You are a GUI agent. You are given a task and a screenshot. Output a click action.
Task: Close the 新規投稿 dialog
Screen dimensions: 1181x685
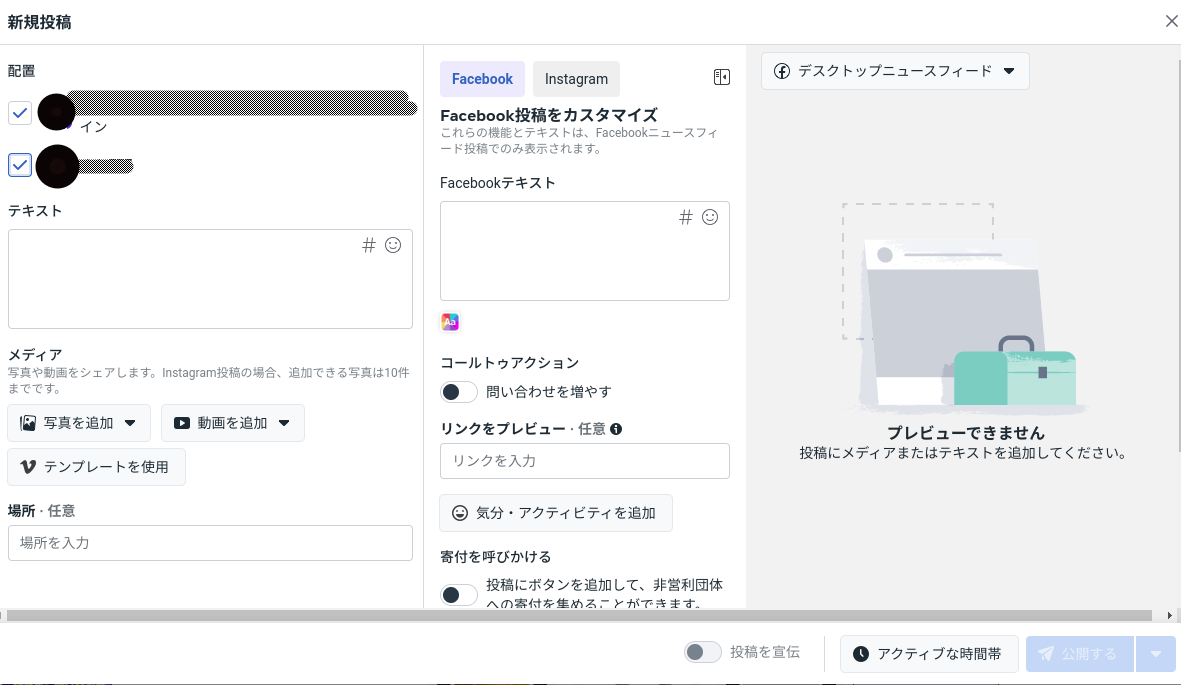pos(1171,21)
